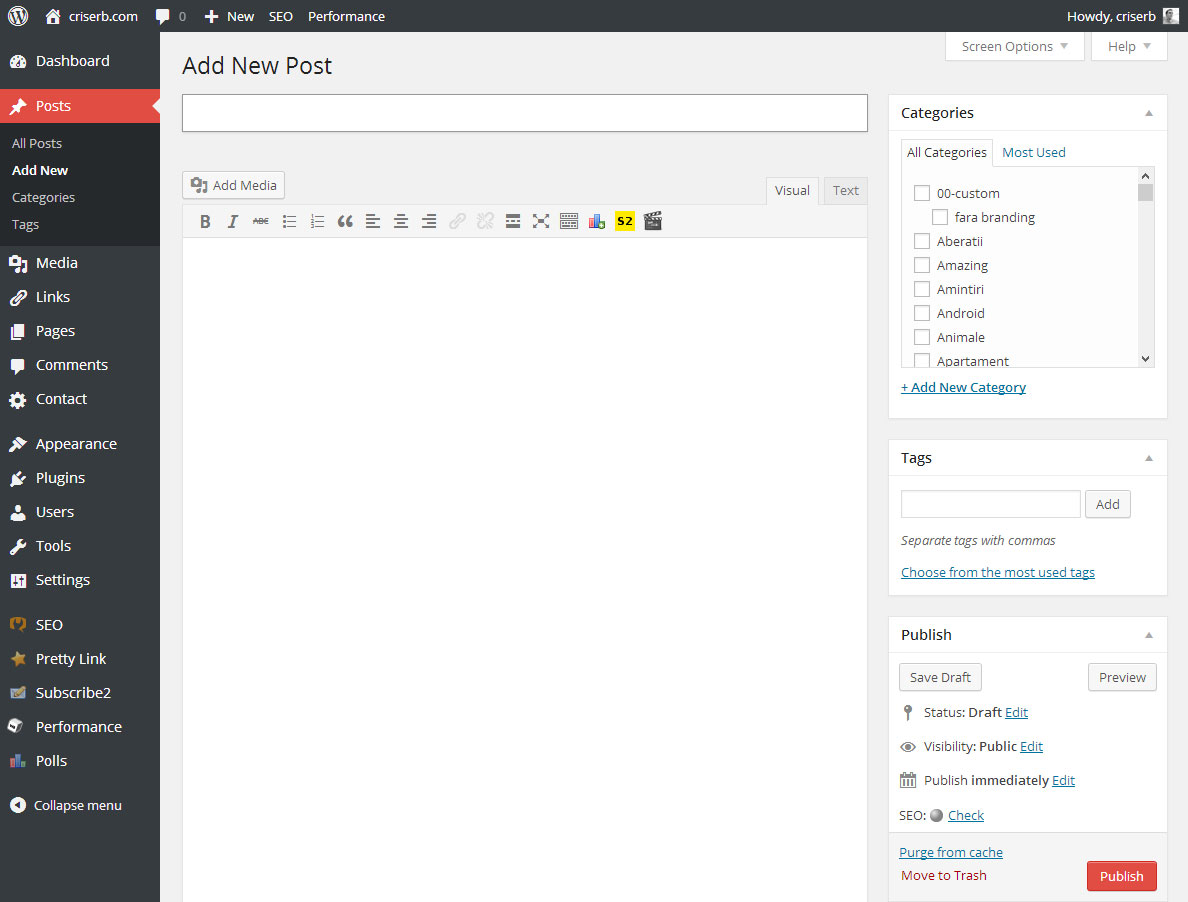Viewport: 1188px width, 902px height.
Task: Apply strikethrough formatting
Action: [x=261, y=221]
